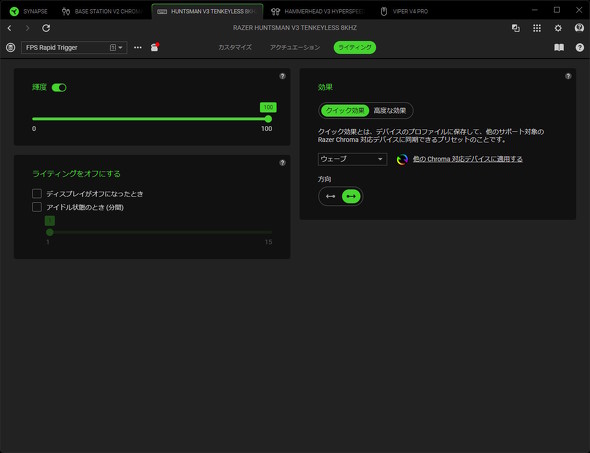Go back with the left arrow
590x453 pixels.
(x=9, y=28)
